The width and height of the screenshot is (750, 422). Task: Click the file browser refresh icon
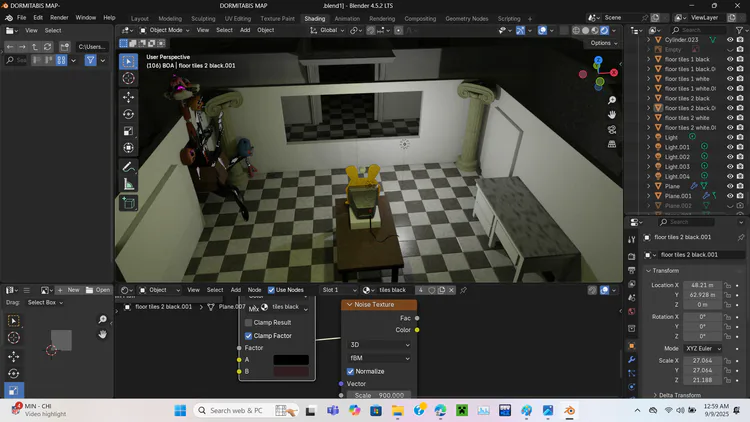47,46
